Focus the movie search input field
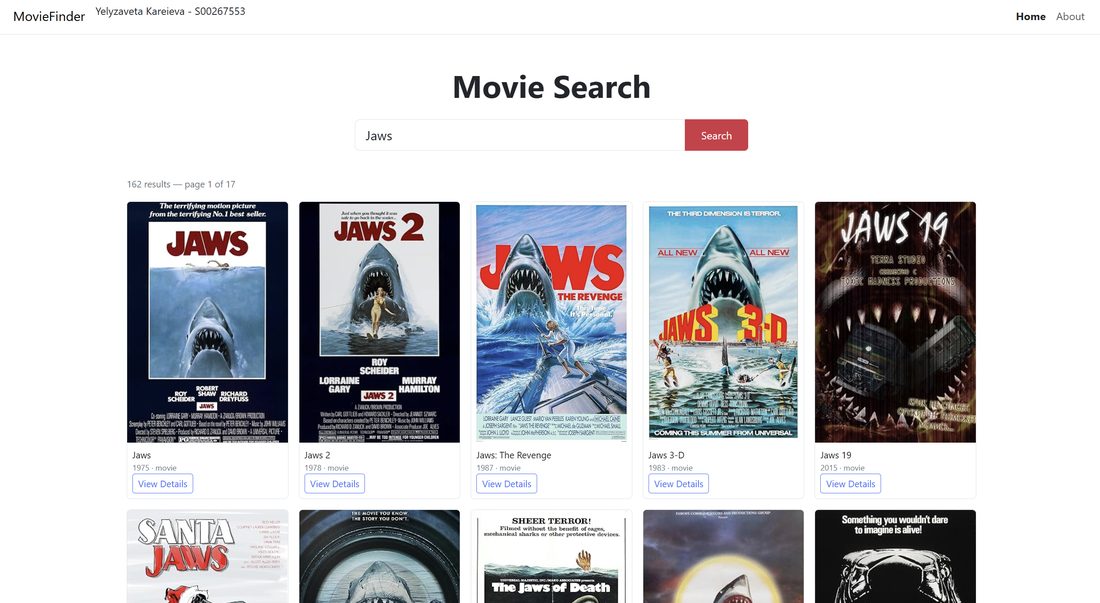This screenshot has width=1100, height=603. (520, 135)
